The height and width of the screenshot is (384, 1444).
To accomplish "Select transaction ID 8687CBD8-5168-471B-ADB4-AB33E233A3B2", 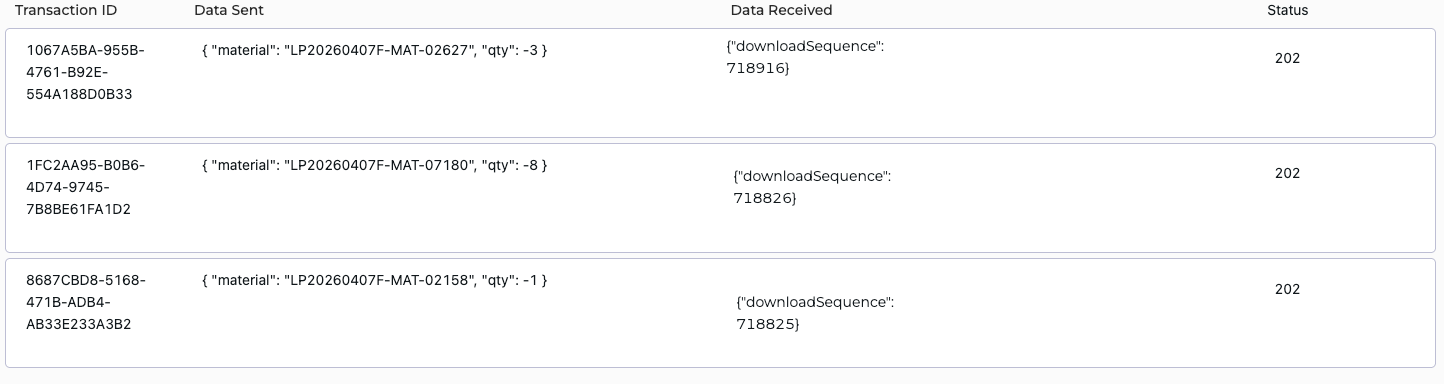I will (85, 303).
